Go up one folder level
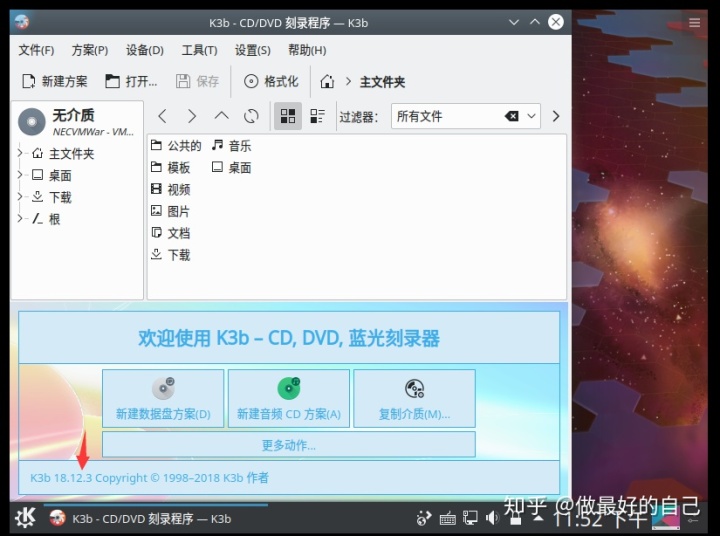 click(221, 116)
